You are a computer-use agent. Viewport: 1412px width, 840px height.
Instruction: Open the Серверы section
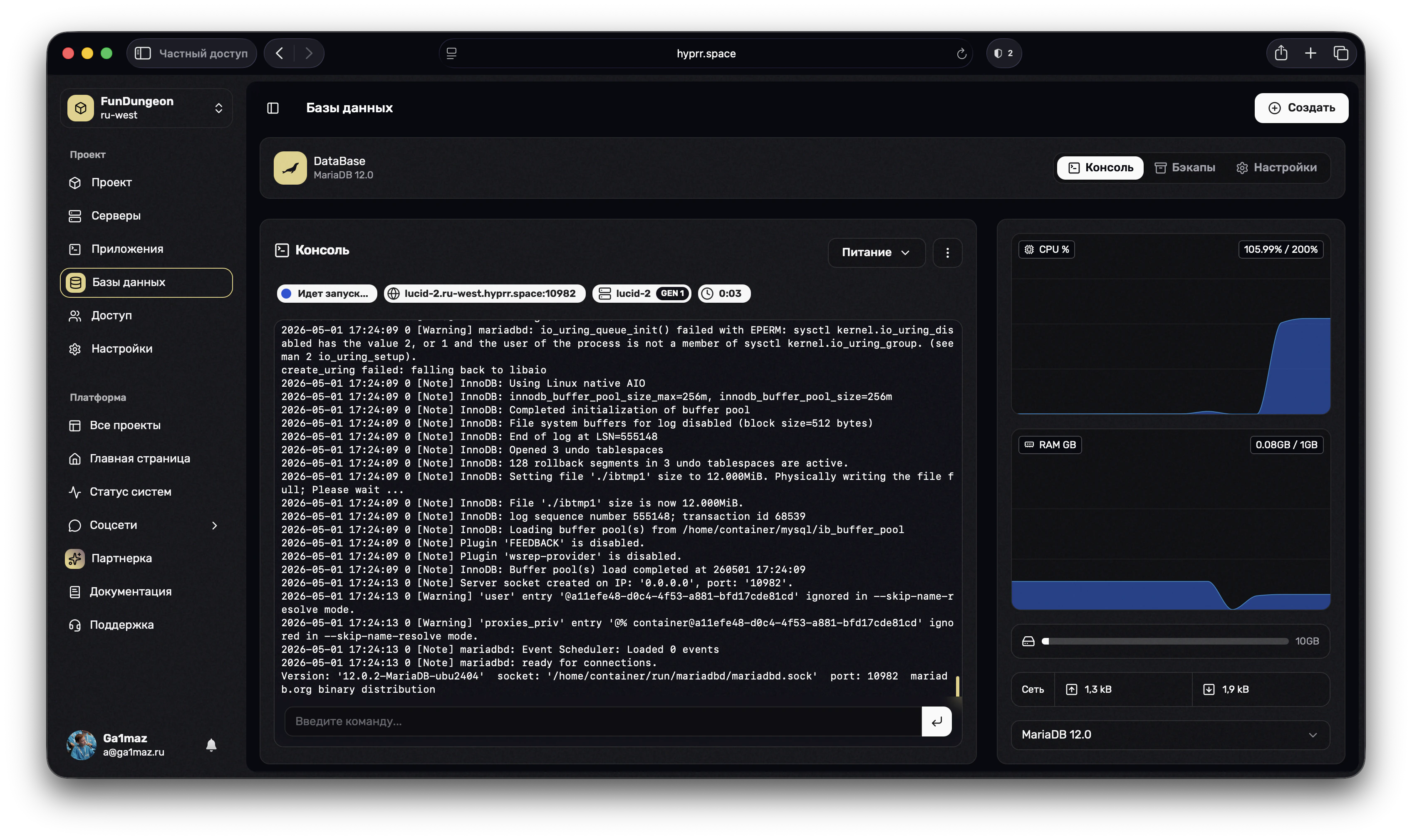[146, 216]
